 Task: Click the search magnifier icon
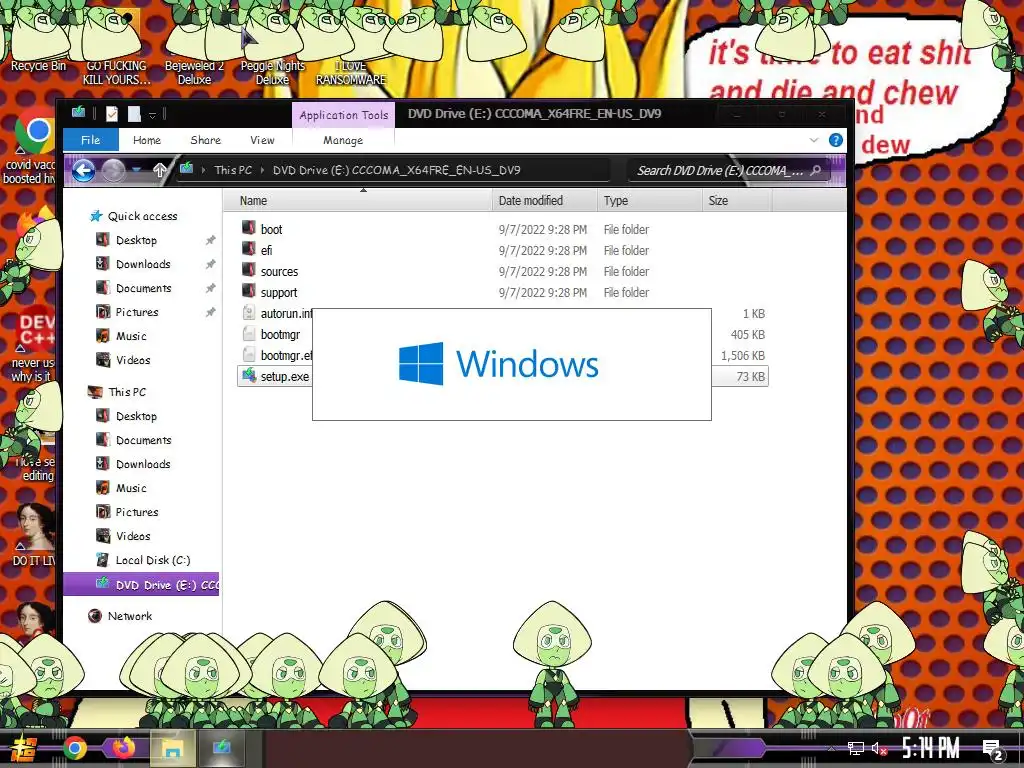click(816, 170)
